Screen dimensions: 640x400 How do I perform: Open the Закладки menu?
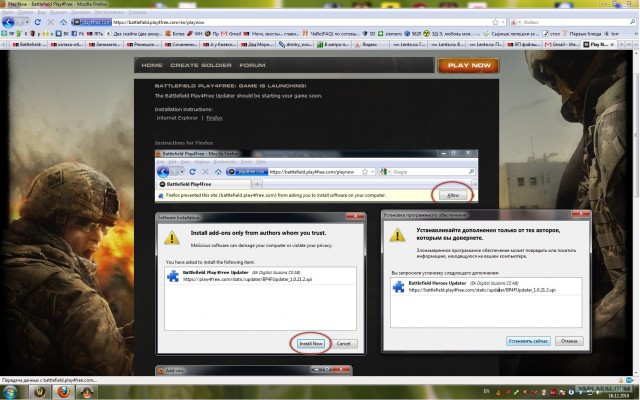[80, 13]
